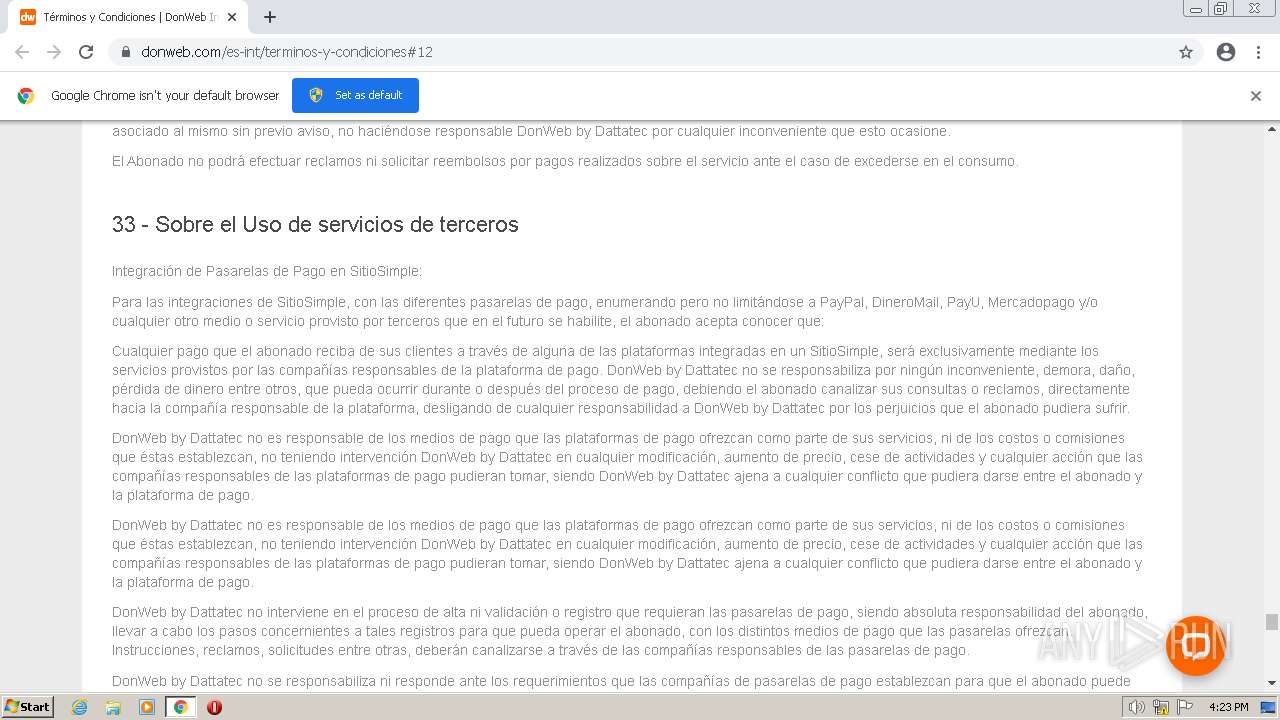
Task: Click paragraph starting 'El Abonado no podrá efectuar'
Action: coord(565,161)
